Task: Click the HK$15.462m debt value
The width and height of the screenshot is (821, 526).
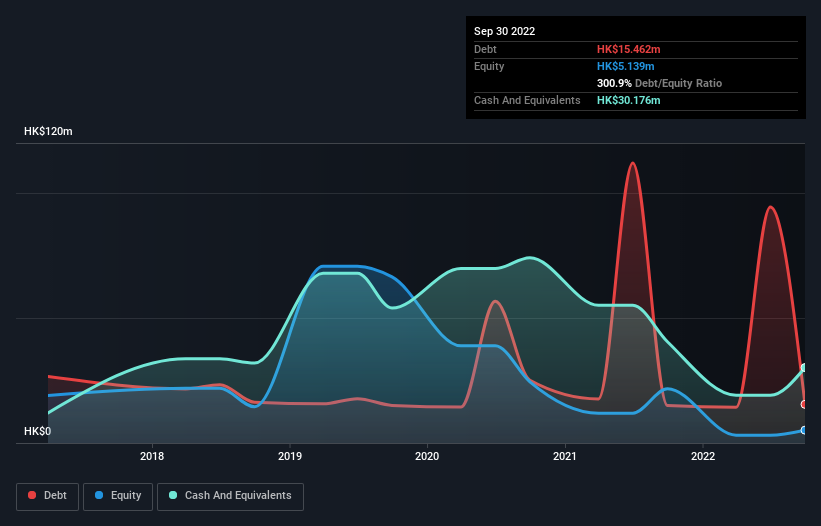Action: [628, 49]
